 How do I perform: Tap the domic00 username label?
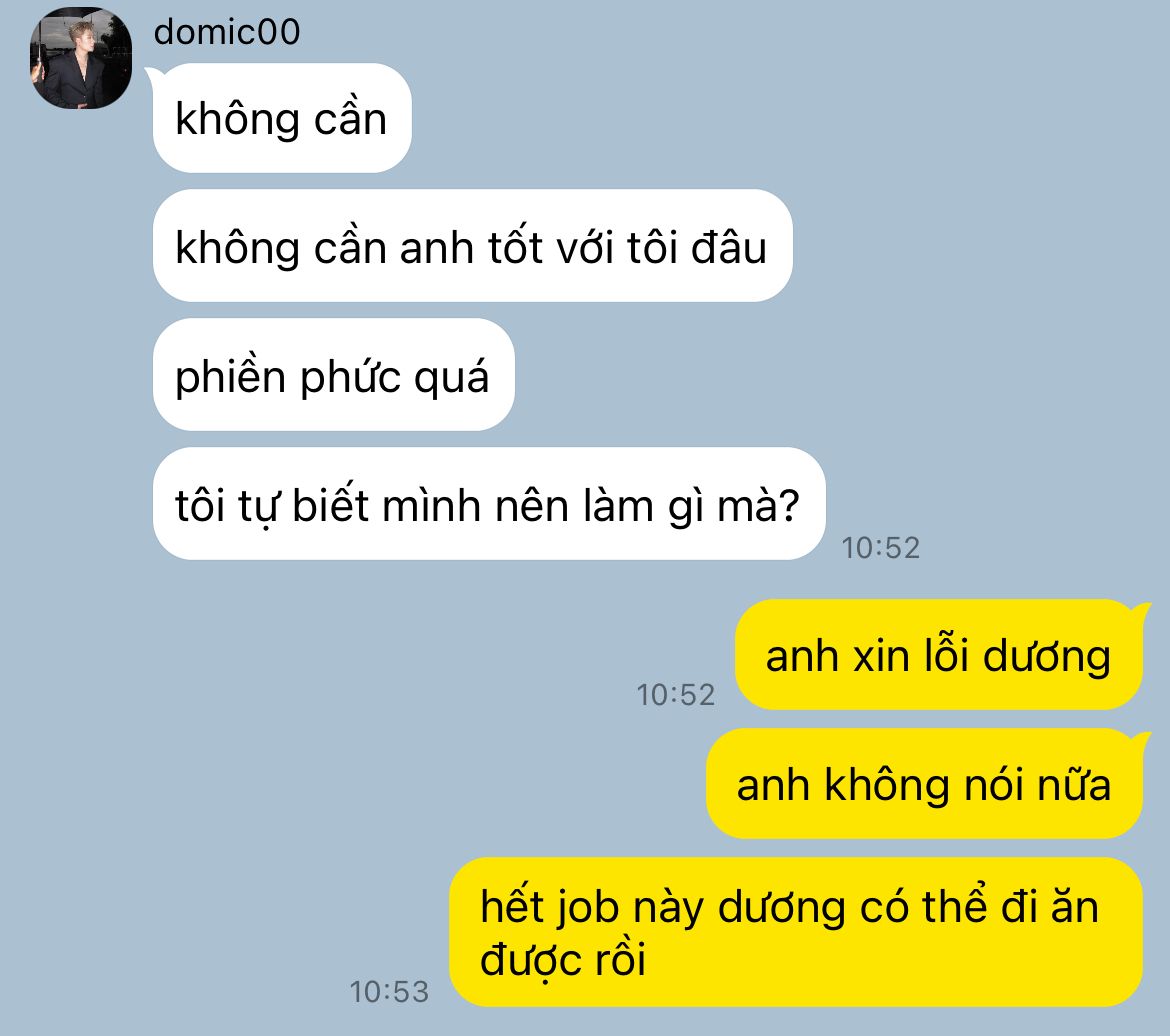(x=227, y=32)
